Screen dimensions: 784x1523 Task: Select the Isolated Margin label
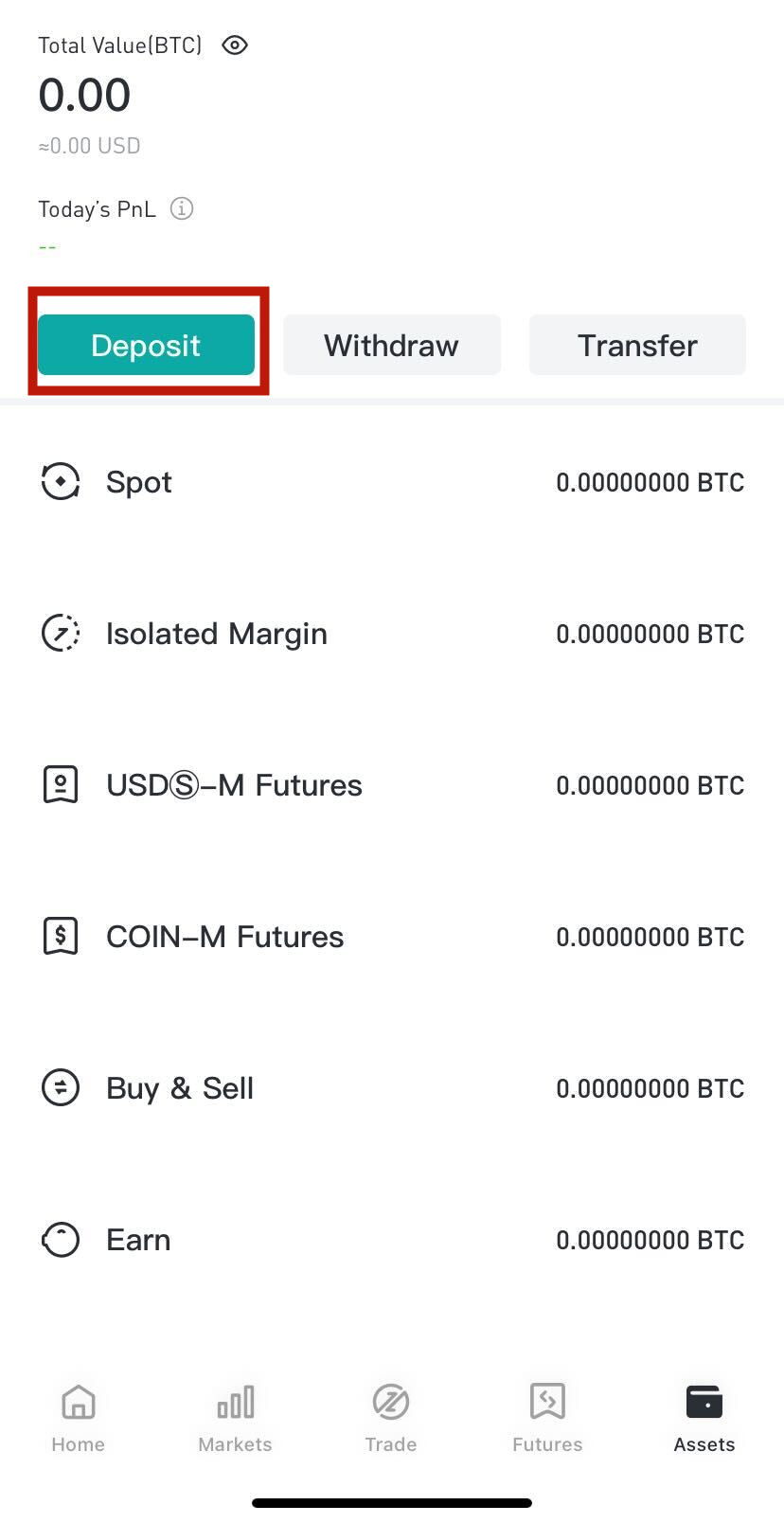(217, 633)
